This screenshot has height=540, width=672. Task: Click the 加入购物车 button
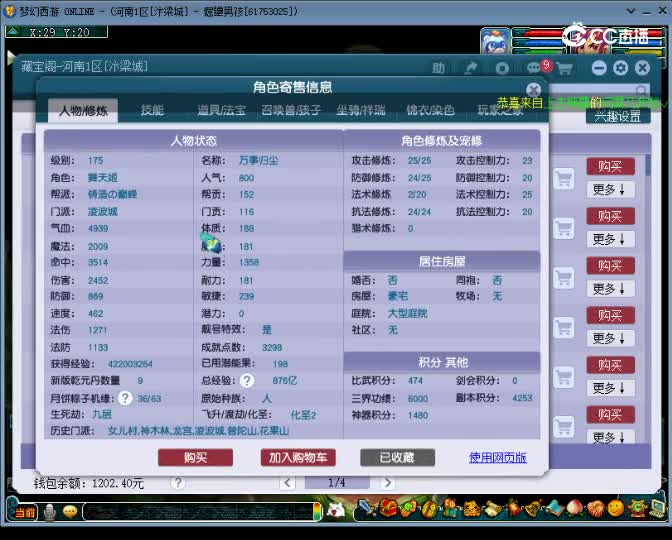pyautogui.click(x=298, y=457)
